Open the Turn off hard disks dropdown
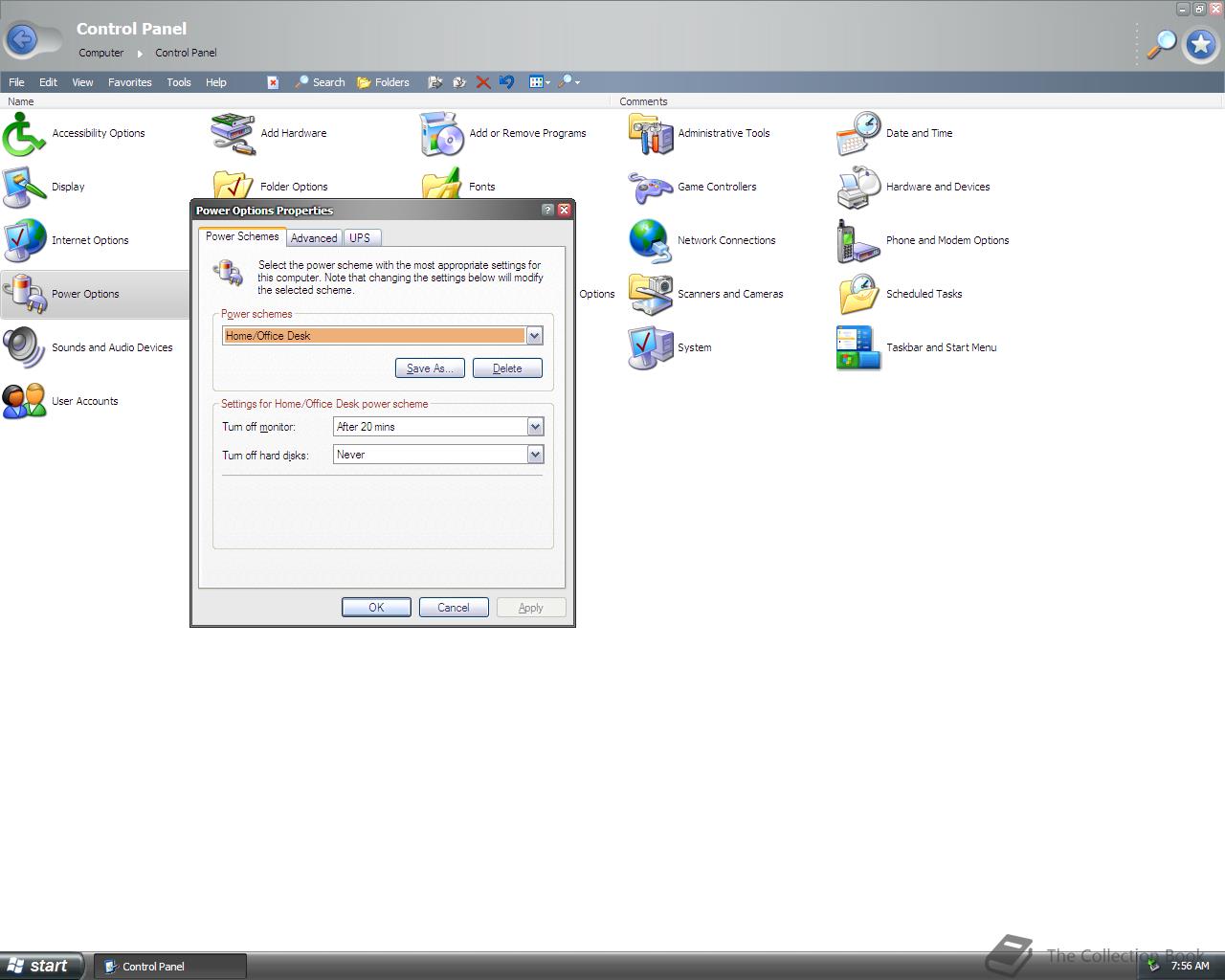 [x=535, y=455]
